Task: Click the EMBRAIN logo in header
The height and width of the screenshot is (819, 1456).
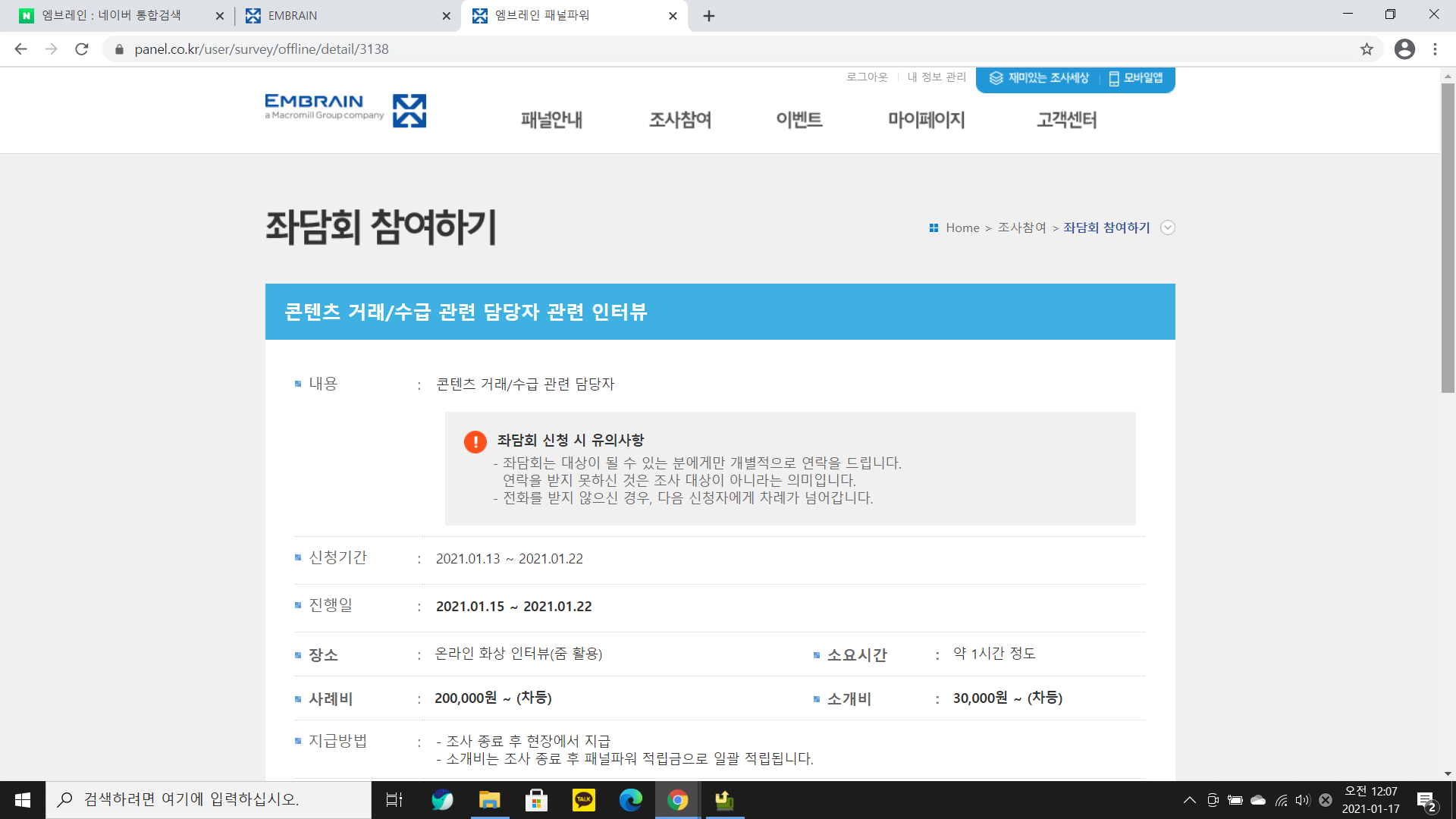Action: [345, 110]
